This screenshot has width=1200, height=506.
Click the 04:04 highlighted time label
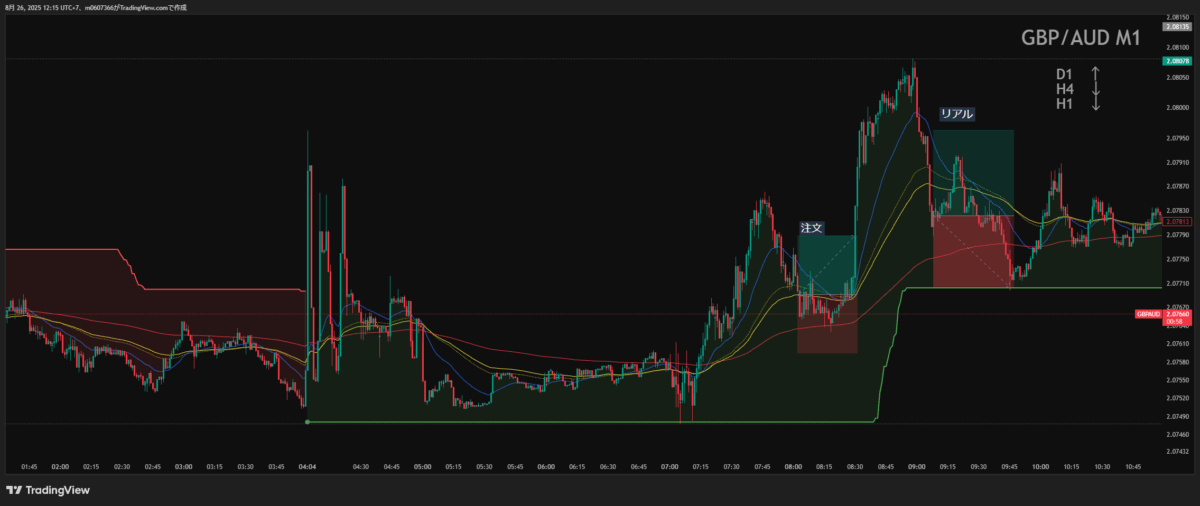(x=307, y=466)
